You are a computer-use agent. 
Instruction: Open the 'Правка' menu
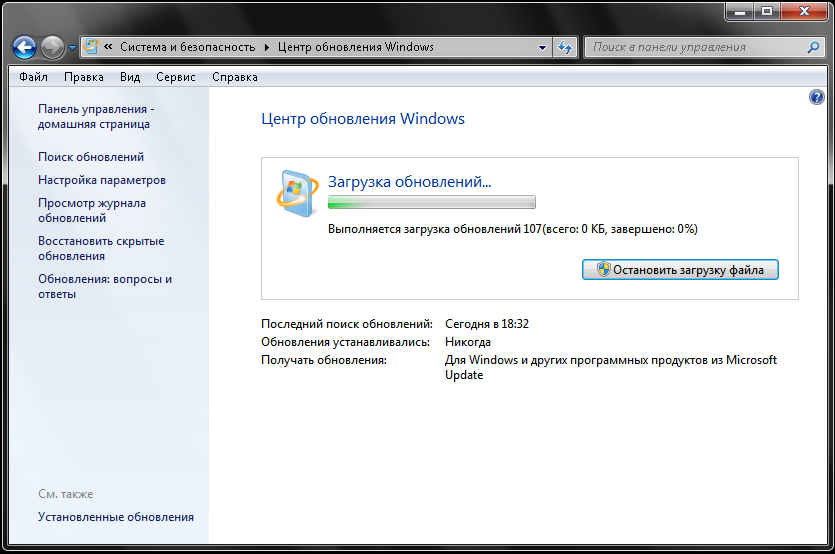tap(84, 77)
